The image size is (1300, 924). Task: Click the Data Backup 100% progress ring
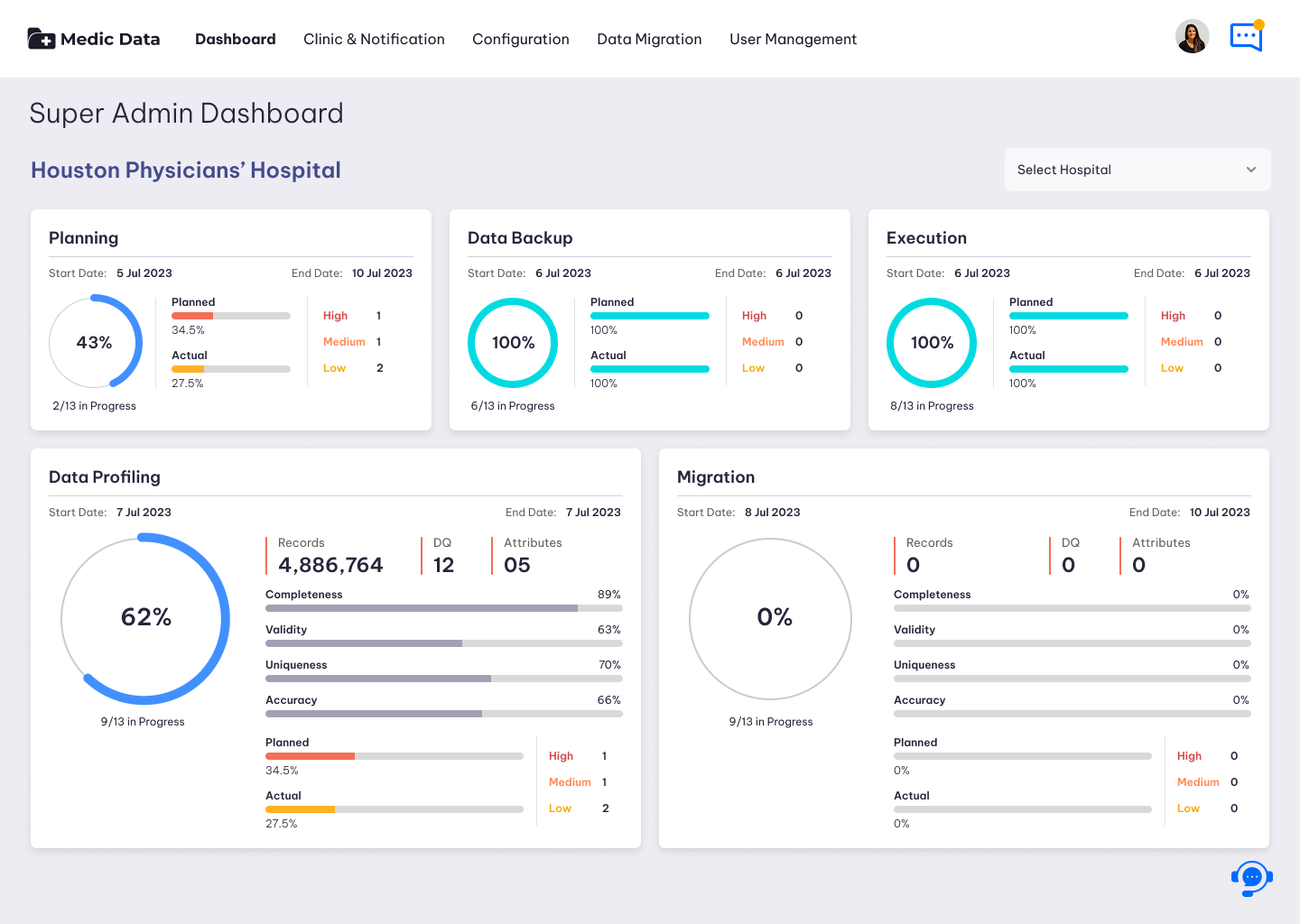(x=513, y=343)
